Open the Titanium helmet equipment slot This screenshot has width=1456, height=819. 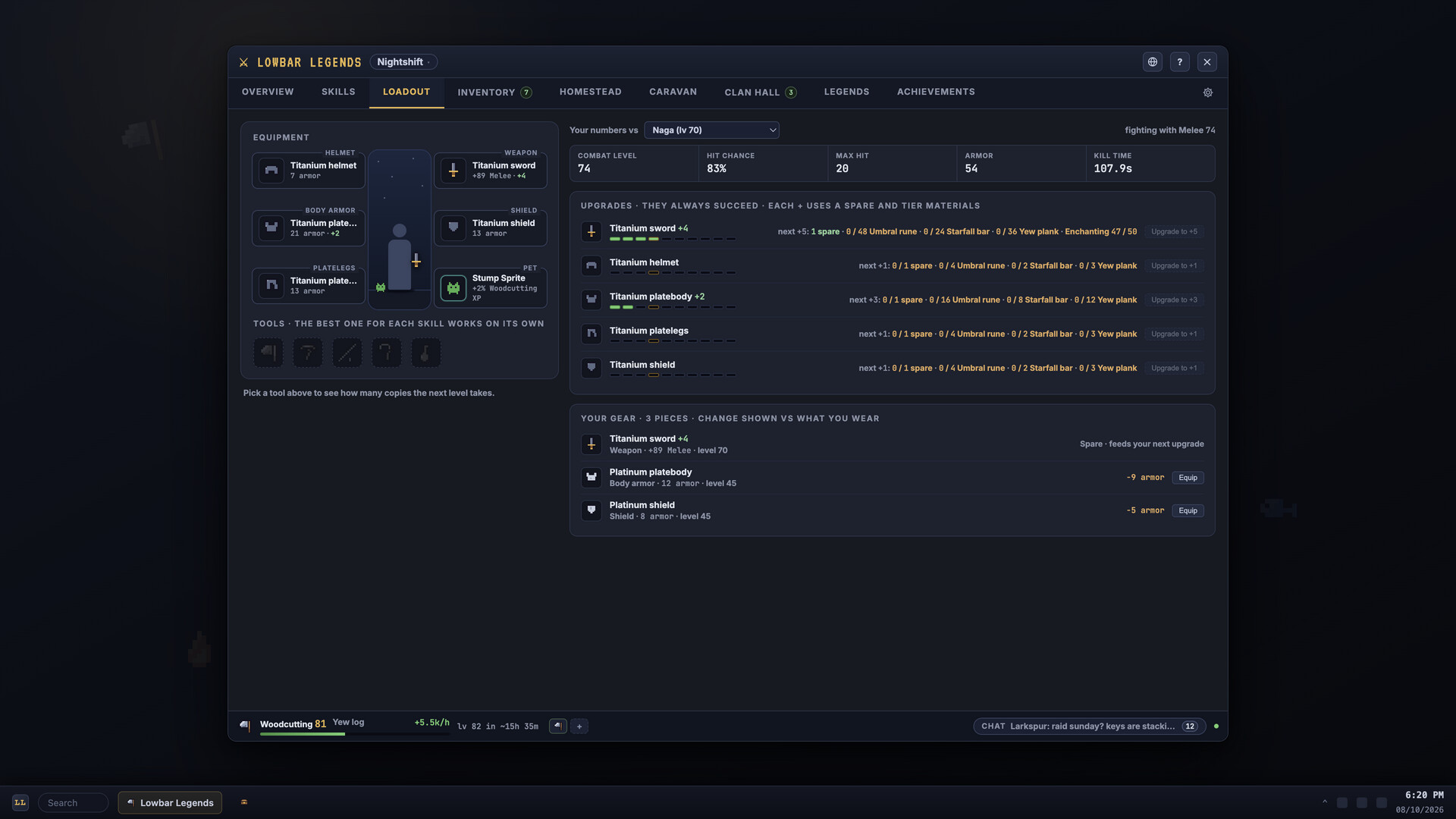point(309,170)
